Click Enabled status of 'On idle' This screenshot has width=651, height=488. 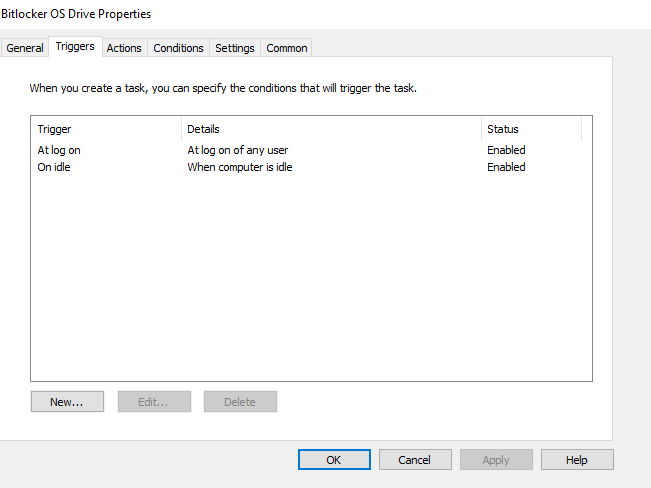(x=506, y=167)
